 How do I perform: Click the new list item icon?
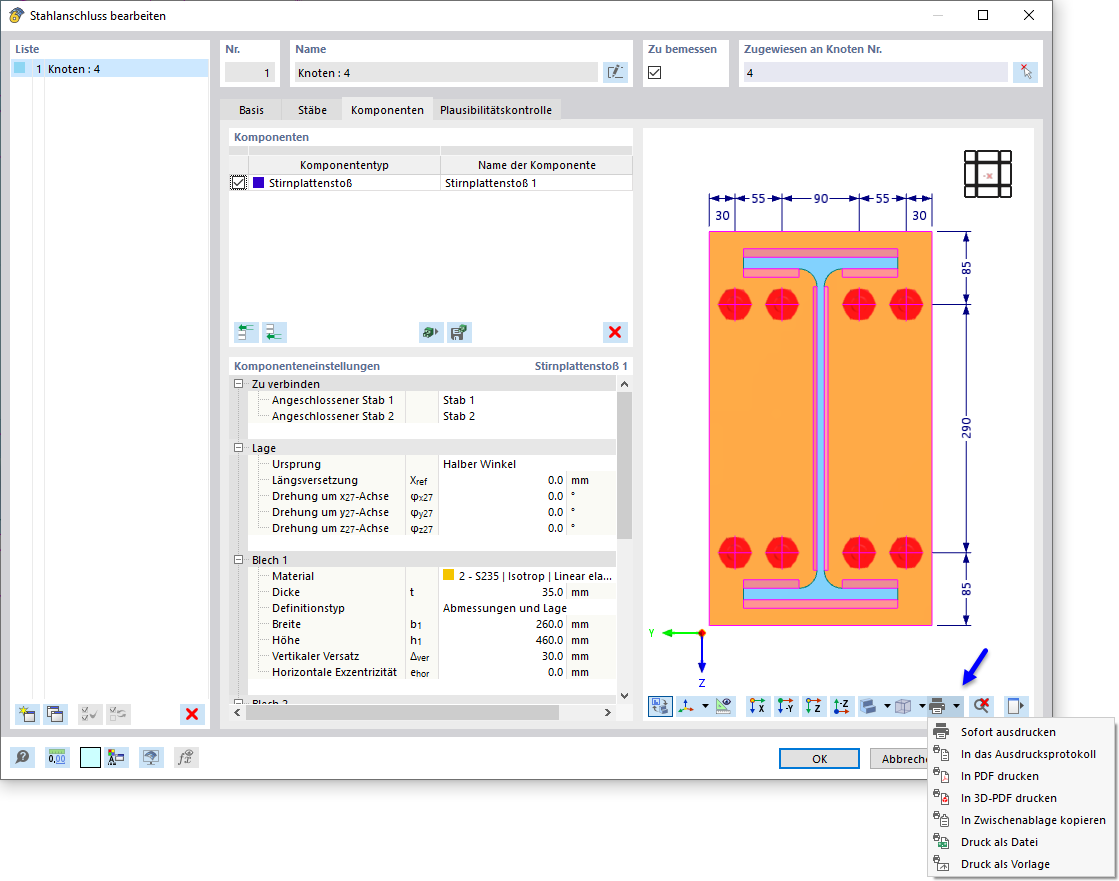pos(27,714)
